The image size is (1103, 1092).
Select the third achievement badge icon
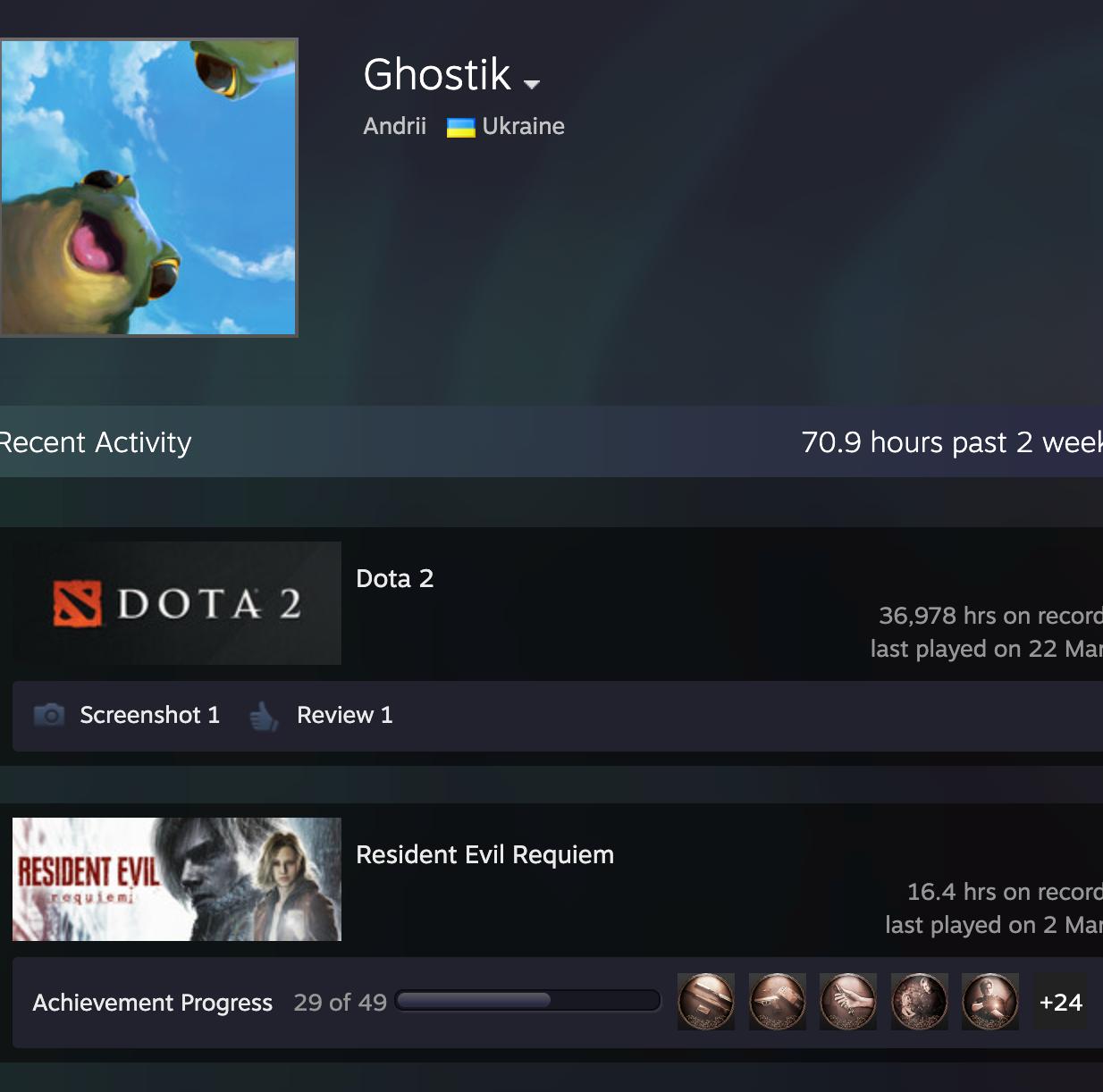tap(848, 1002)
